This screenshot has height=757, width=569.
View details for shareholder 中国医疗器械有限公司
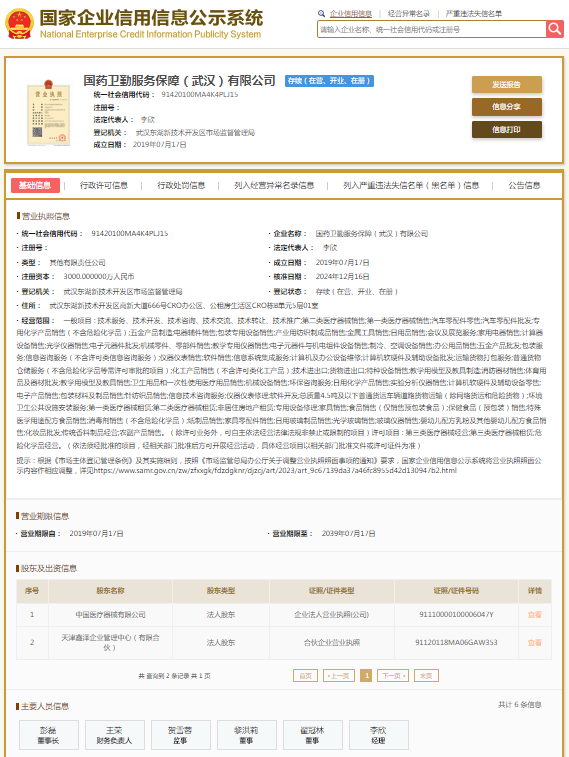(534, 615)
